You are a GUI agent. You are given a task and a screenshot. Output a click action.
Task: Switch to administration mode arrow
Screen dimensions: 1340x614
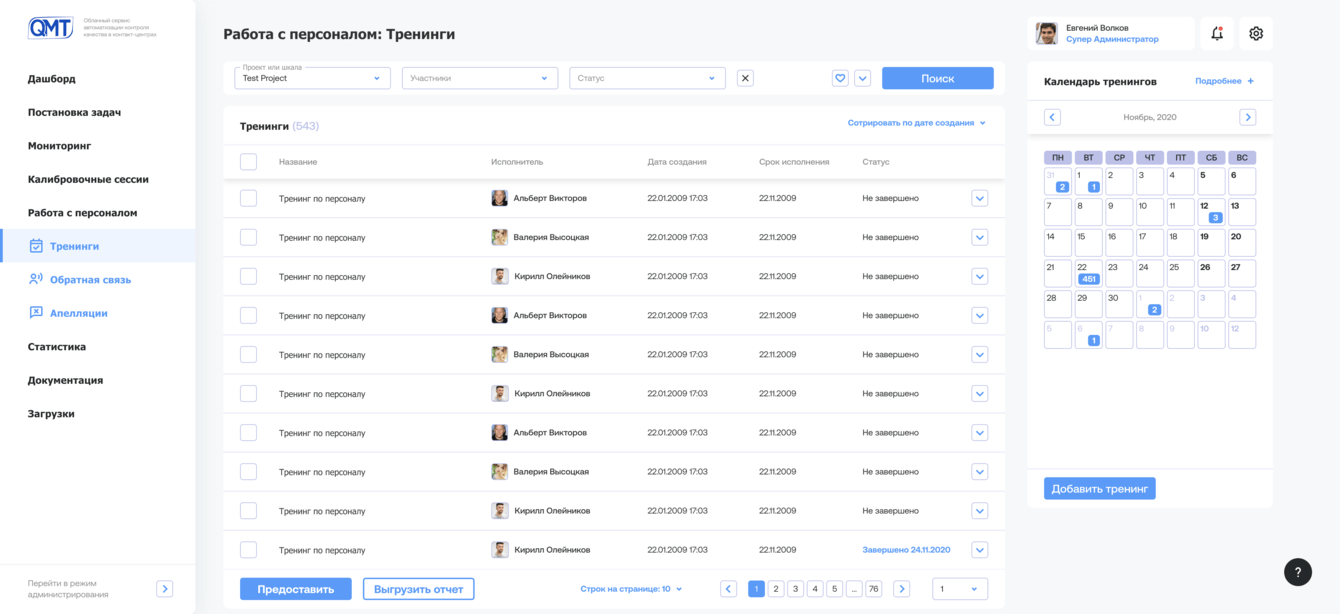pyautogui.click(x=165, y=589)
